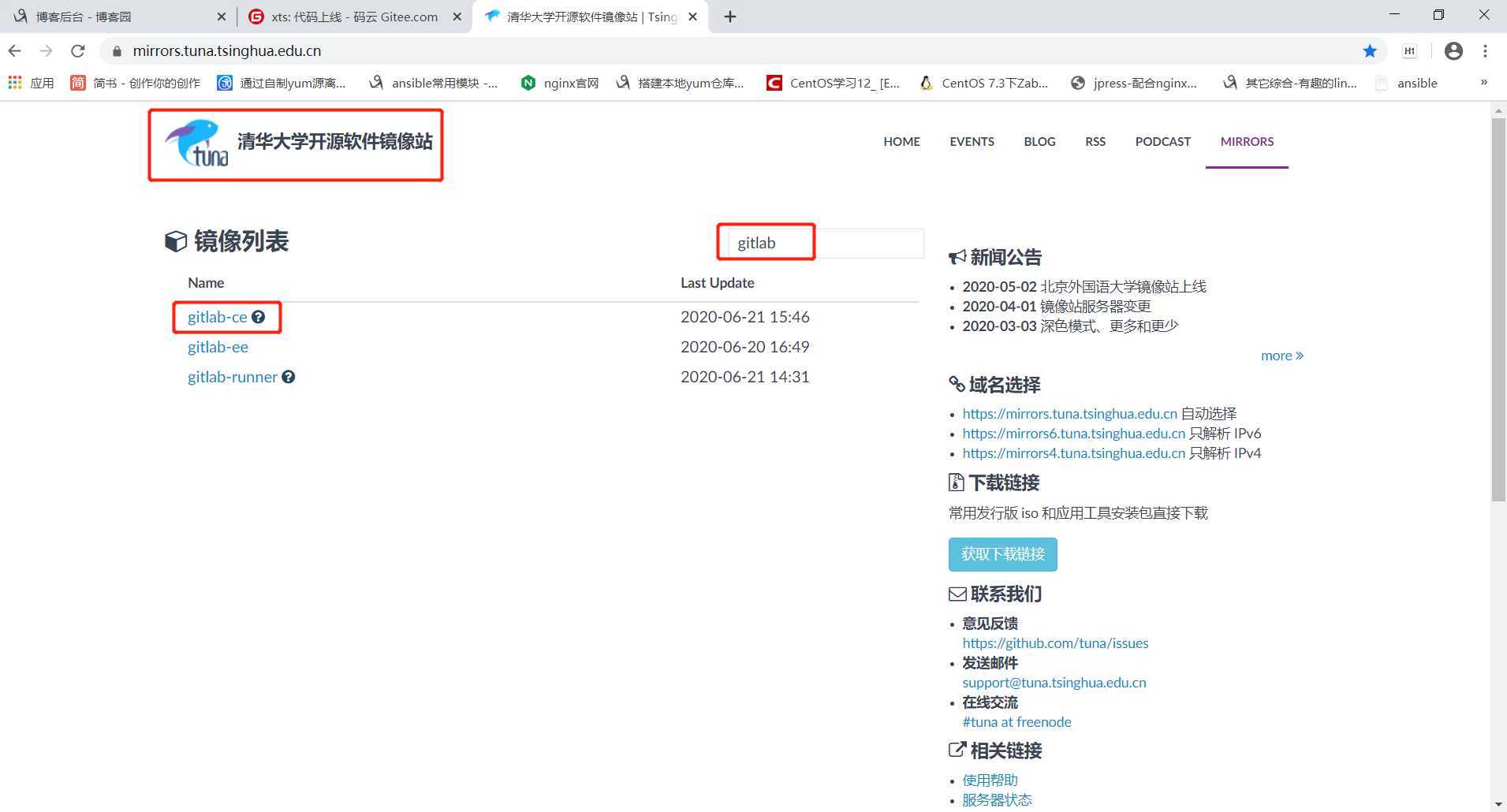
Task: Open the github.com/tuna/issues feedback link
Action: (1055, 643)
